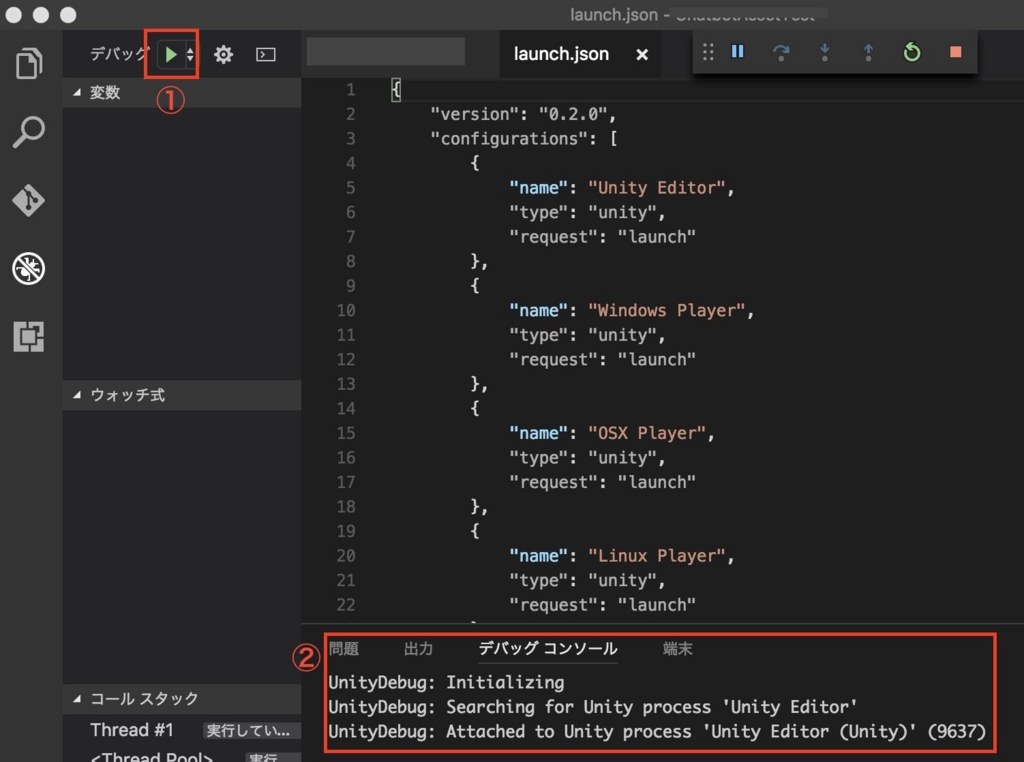Open the Search view in sidebar
Viewport: 1024px width, 762px height.
[29, 132]
